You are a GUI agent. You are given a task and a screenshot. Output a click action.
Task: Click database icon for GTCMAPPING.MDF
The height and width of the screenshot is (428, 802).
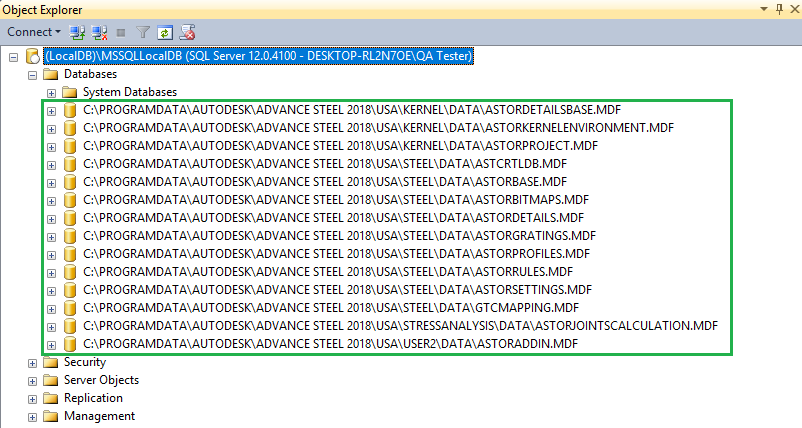click(x=70, y=308)
